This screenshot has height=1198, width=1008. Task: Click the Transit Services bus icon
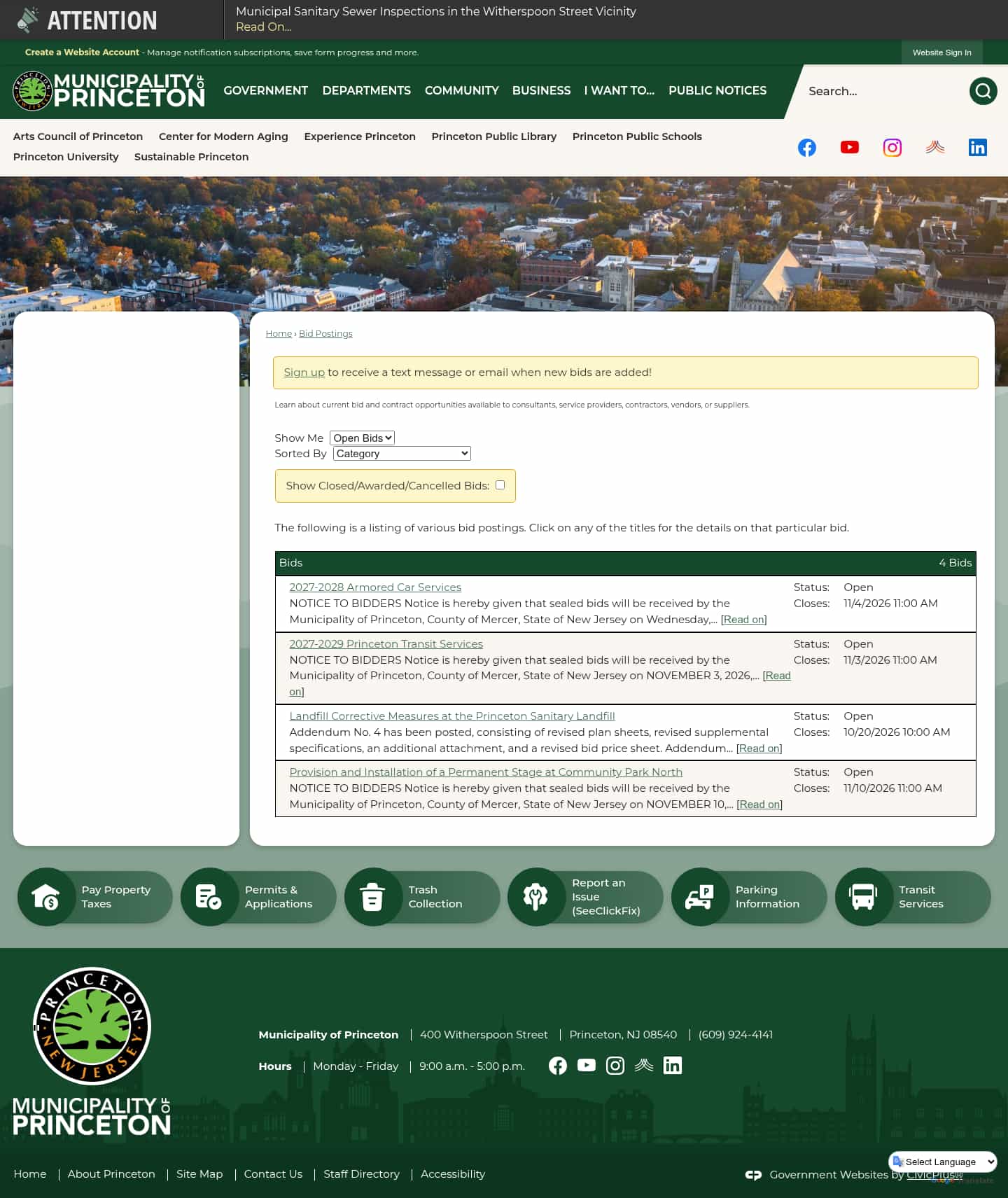coord(863,897)
